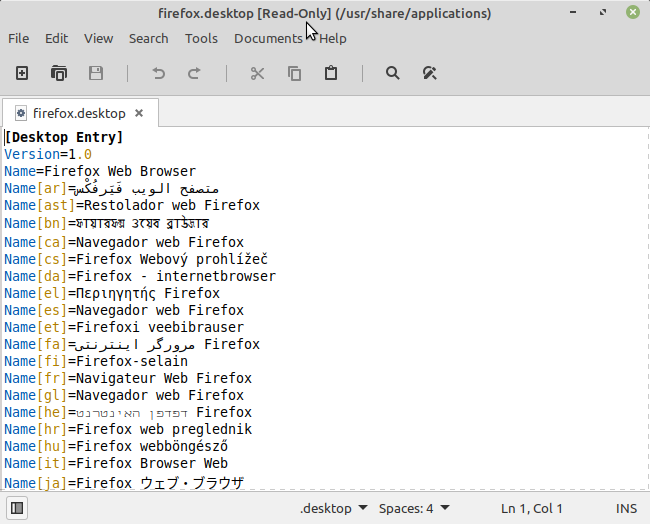This screenshot has width=650, height=524.
Task: Click the Open file toolbar icon
Action: pyautogui.click(x=59, y=73)
